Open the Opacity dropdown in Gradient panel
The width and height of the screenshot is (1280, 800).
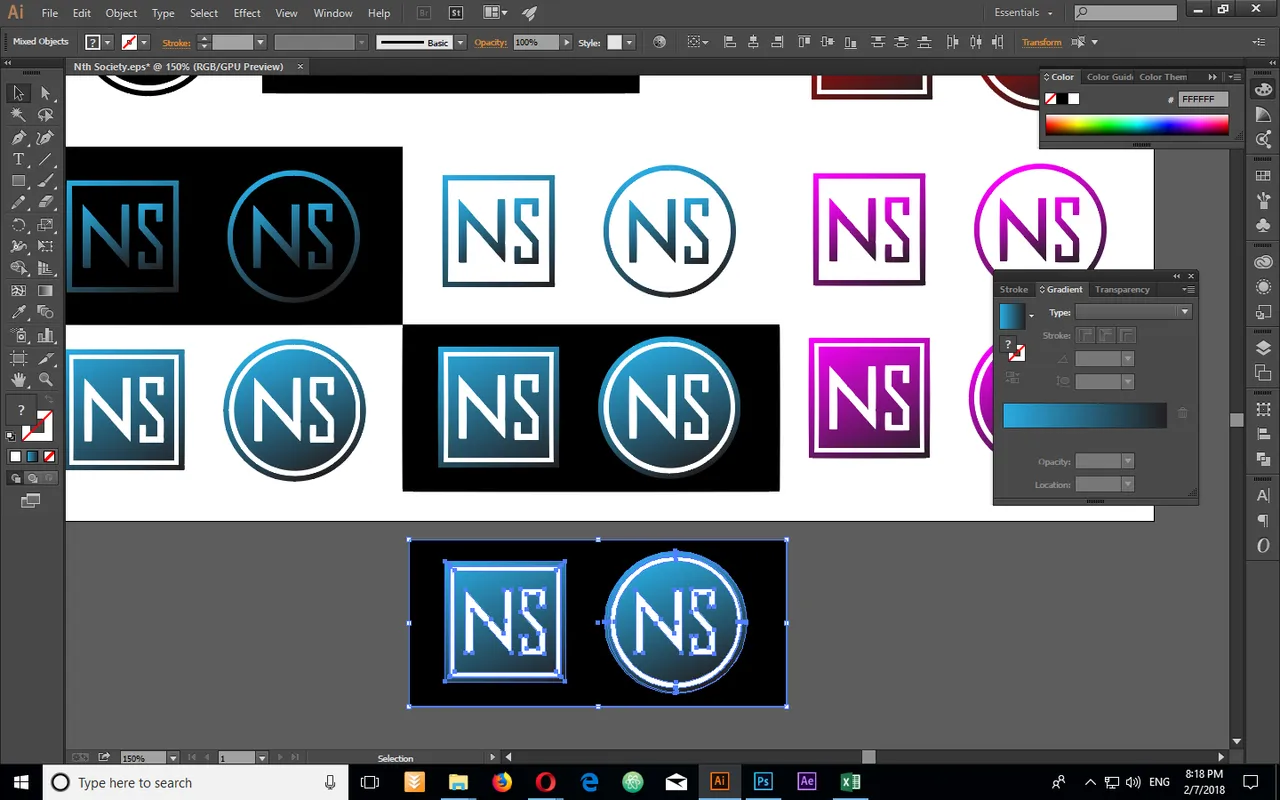(x=1128, y=461)
